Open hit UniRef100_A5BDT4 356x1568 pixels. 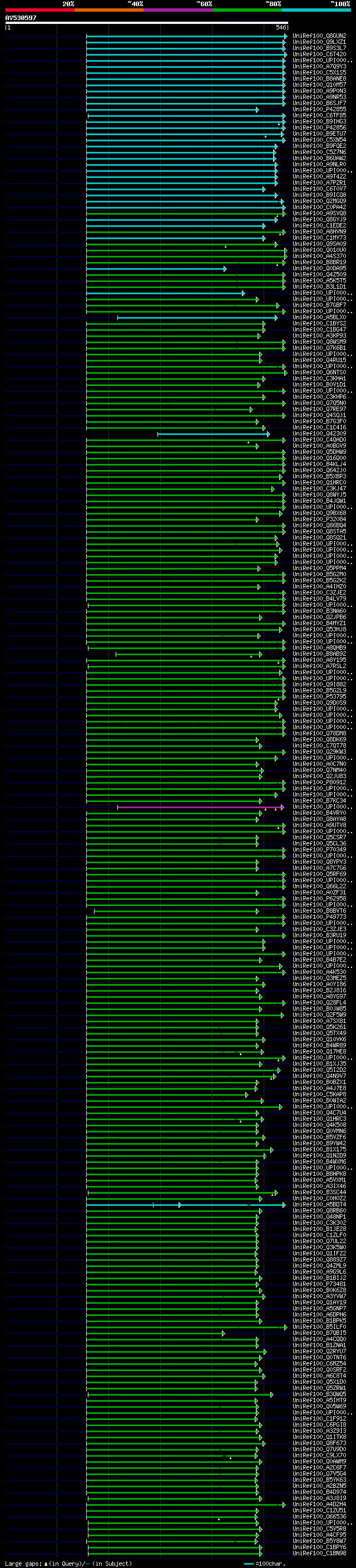click(319, 1205)
